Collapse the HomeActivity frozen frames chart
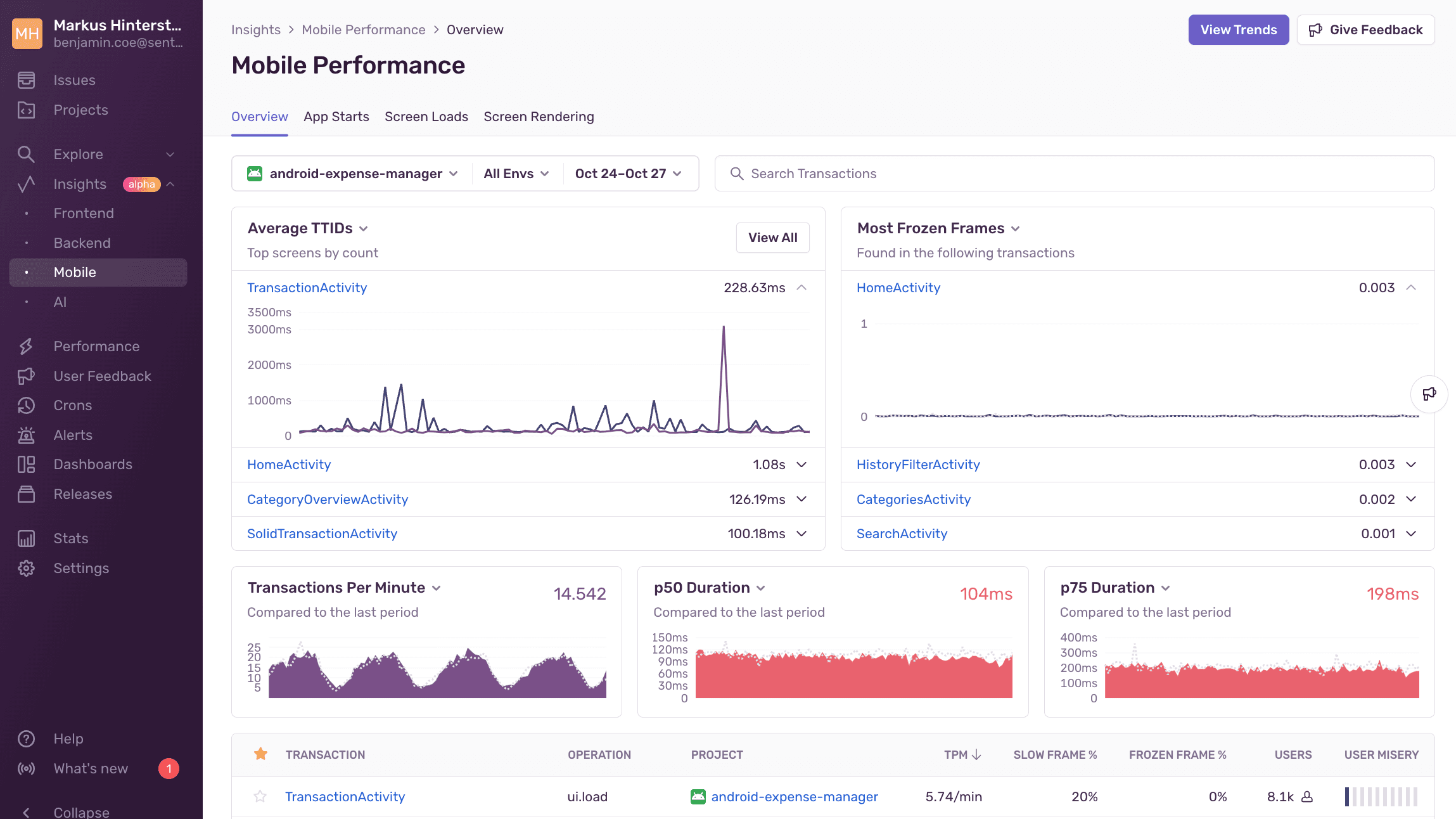The height and width of the screenshot is (819, 1456). [x=1412, y=287]
